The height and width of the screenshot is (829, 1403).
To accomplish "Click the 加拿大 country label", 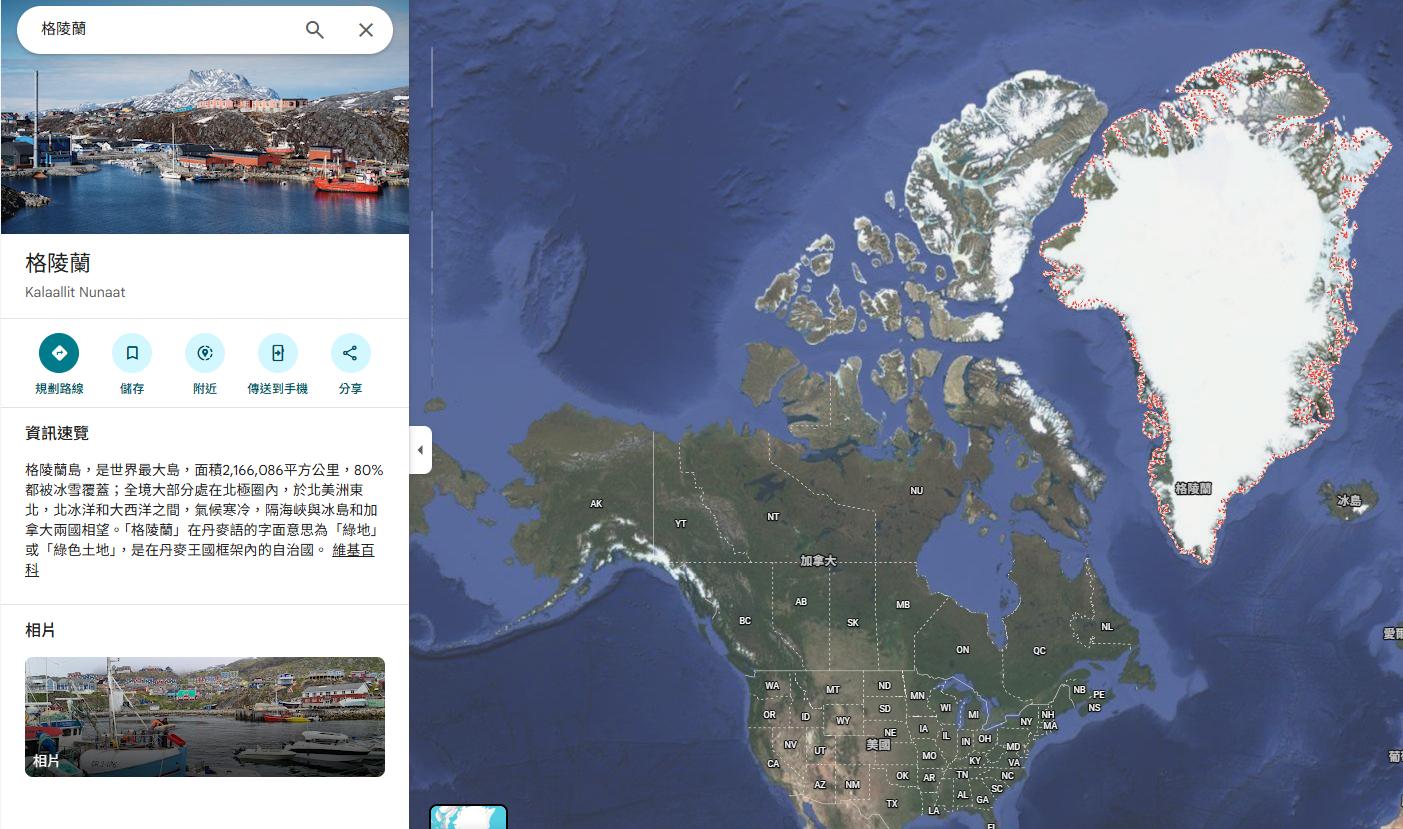I will [818, 562].
